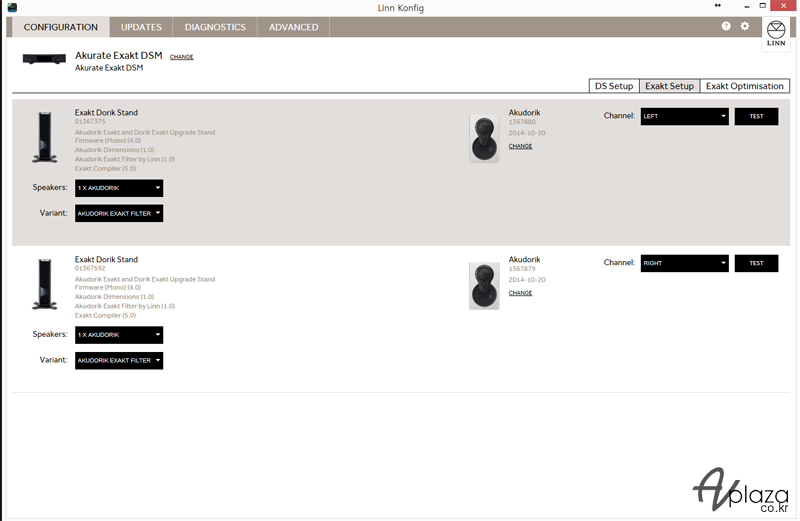Minimize the Linn Konfig window
800x521 pixels.
(x=747, y=6)
